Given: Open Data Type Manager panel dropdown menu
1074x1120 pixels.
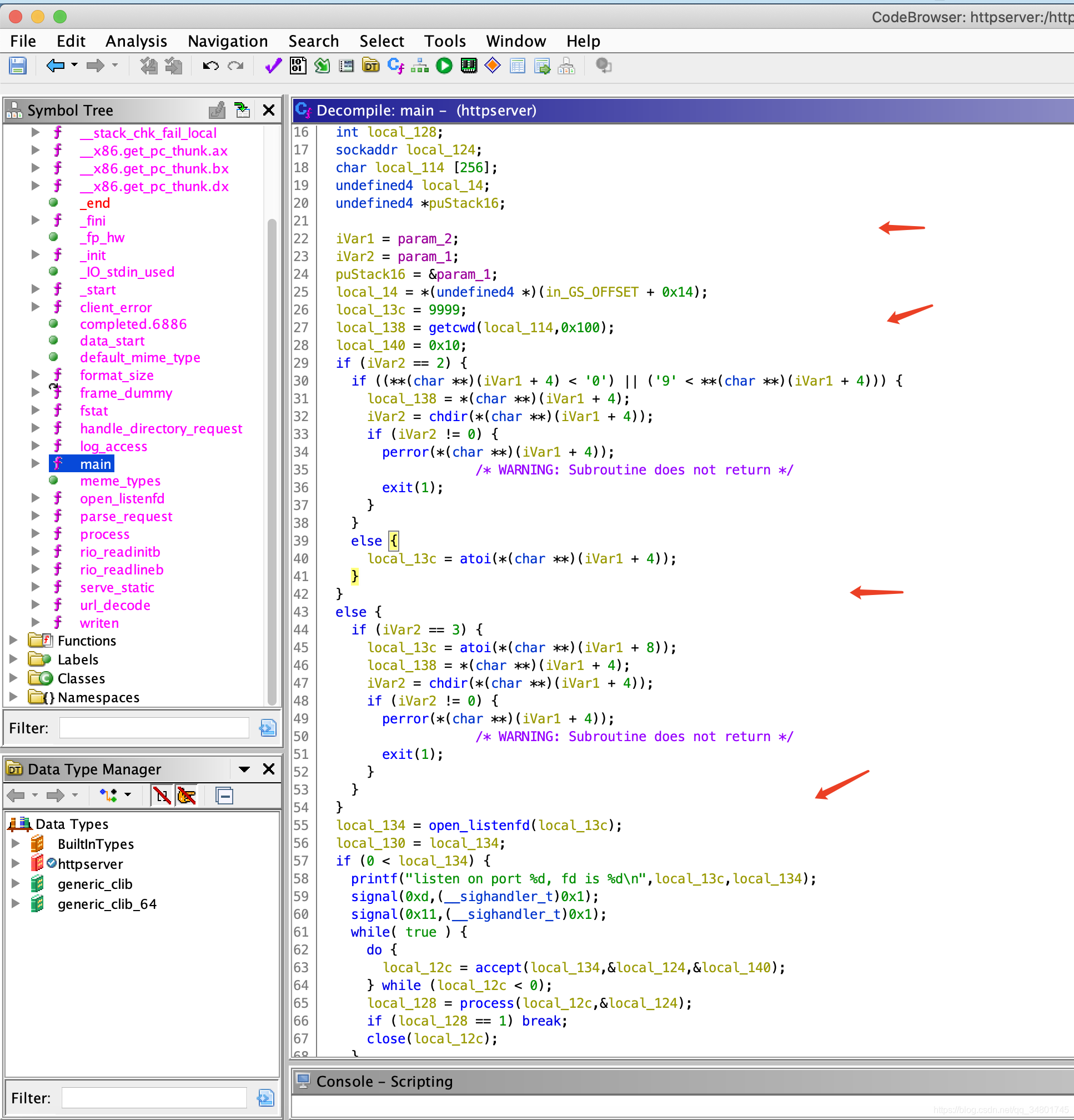Looking at the screenshot, I should tap(244, 769).
